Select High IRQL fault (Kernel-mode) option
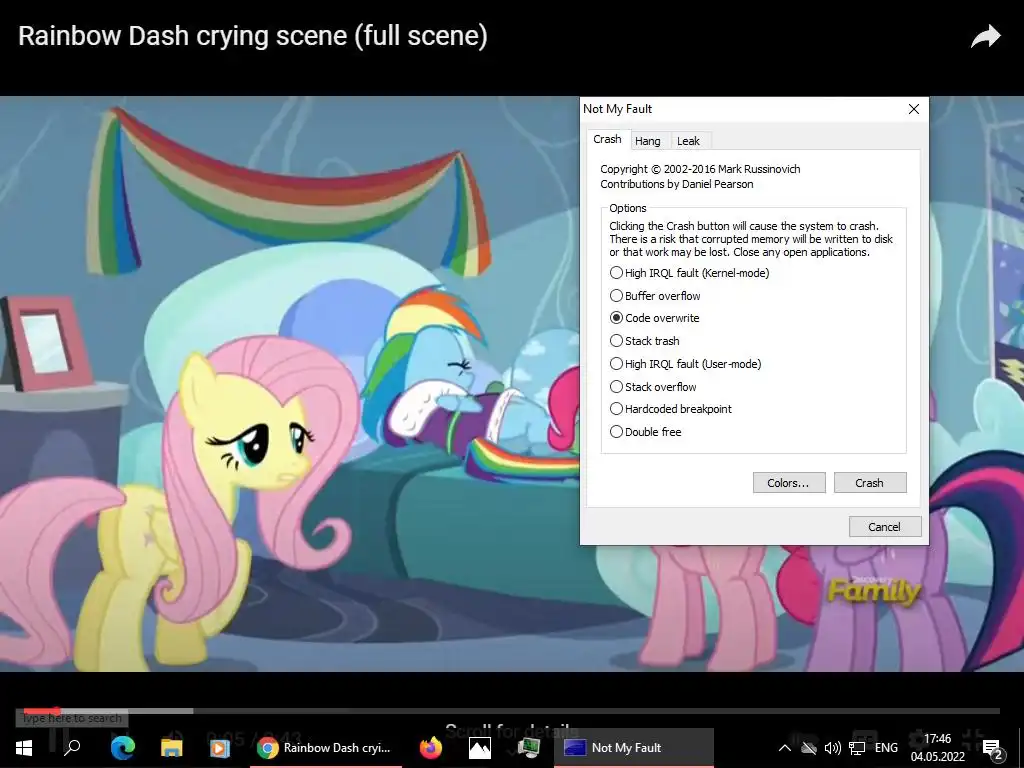Image resolution: width=1024 pixels, height=768 pixels. tap(690, 273)
